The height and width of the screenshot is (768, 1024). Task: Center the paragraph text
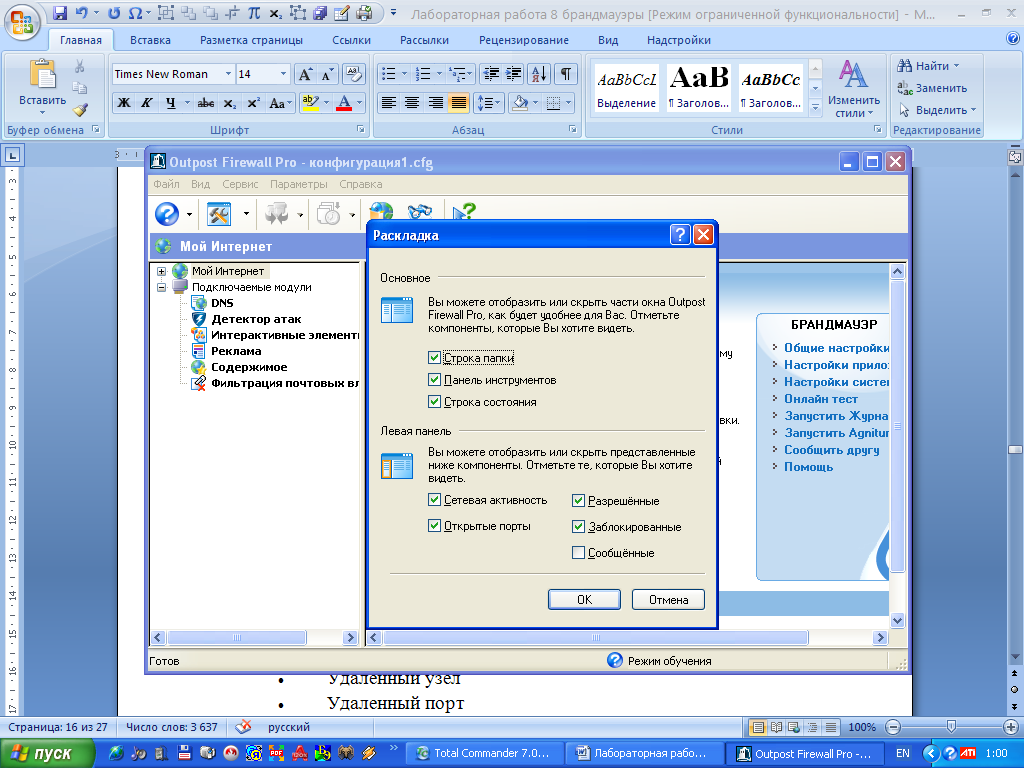click(x=411, y=103)
